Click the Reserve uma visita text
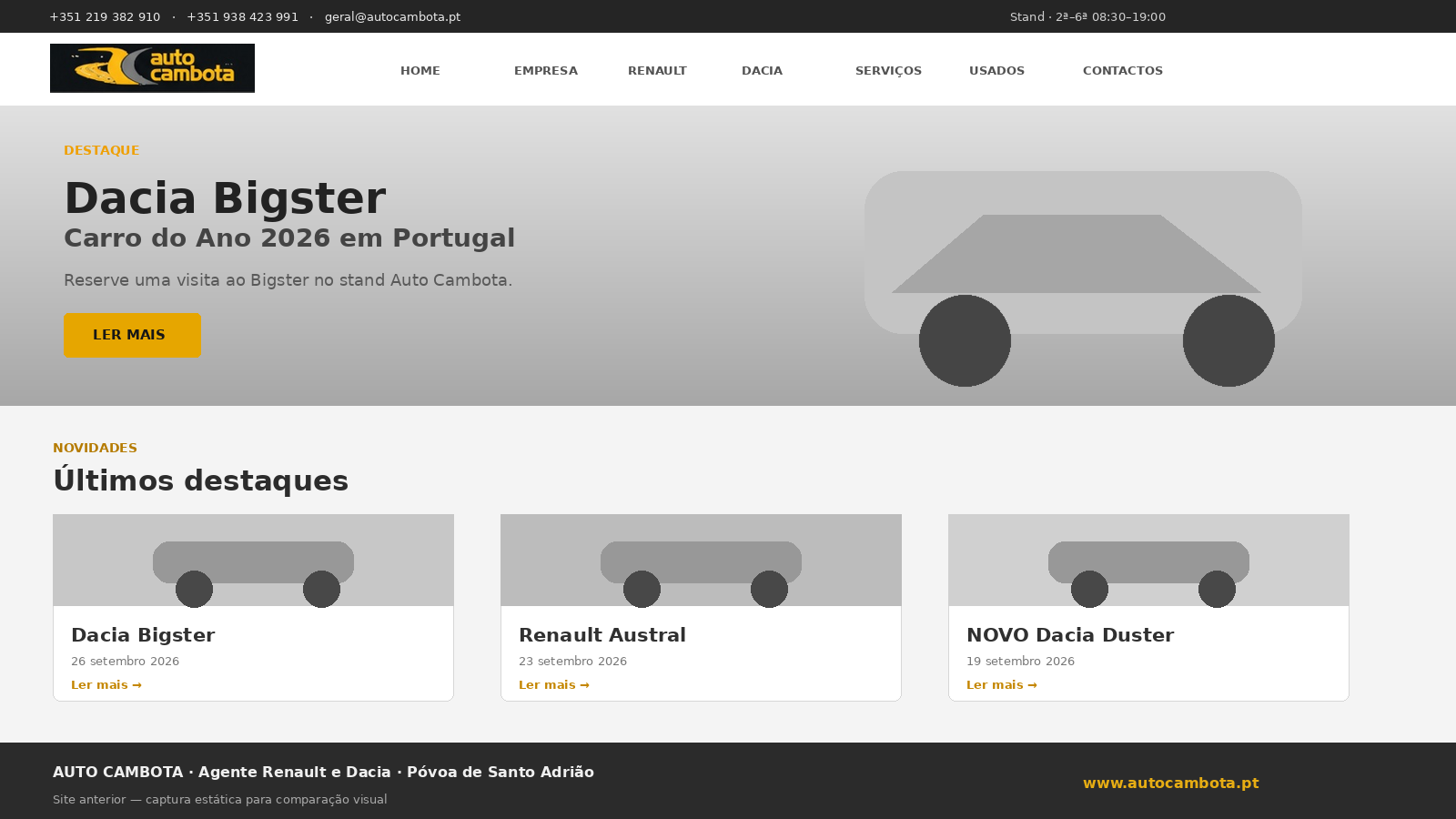Image resolution: width=1456 pixels, height=819 pixels. pyautogui.click(x=288, y=280)
